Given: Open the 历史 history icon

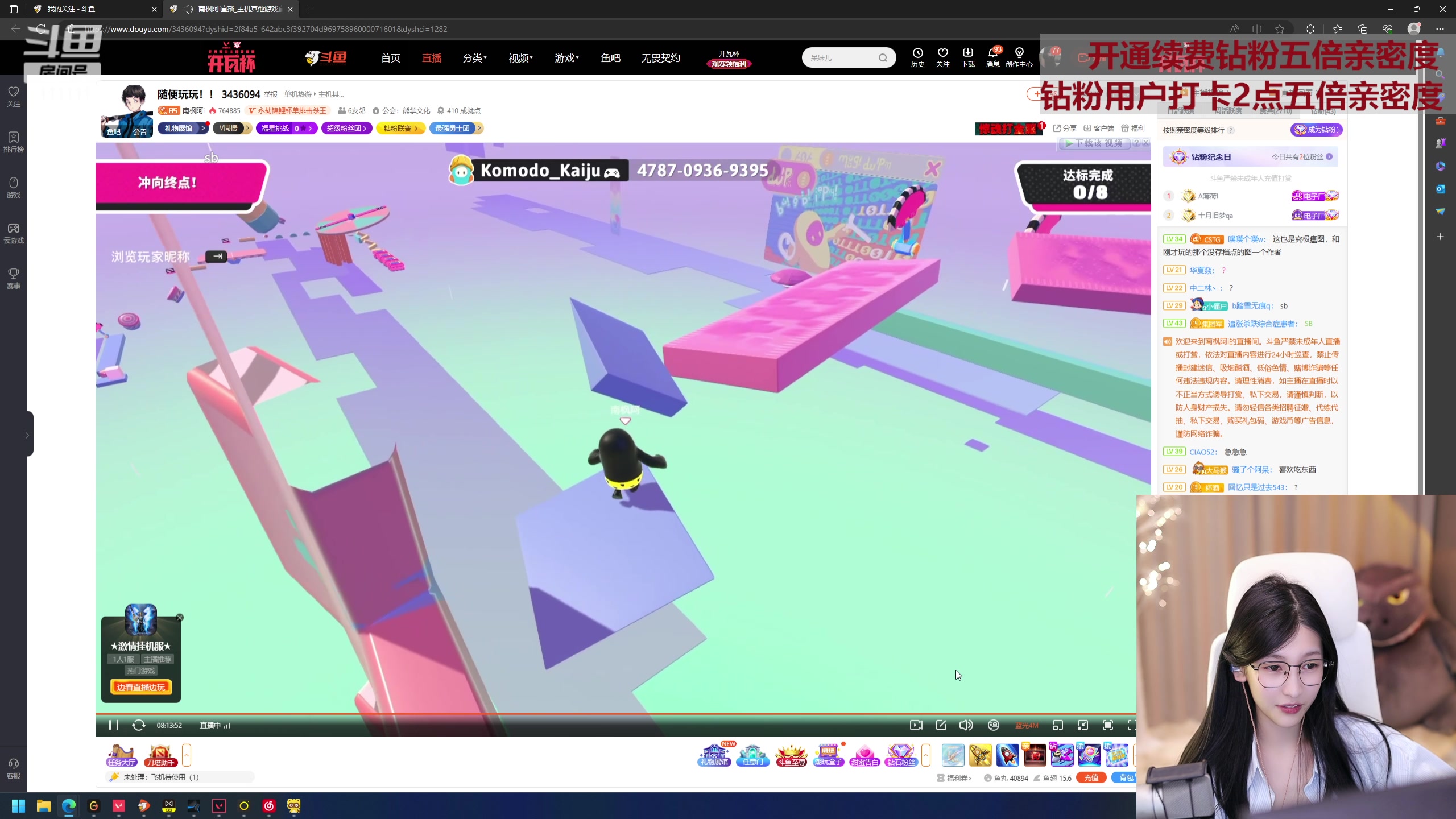Looking at the screenshot, I should (917, 57).
